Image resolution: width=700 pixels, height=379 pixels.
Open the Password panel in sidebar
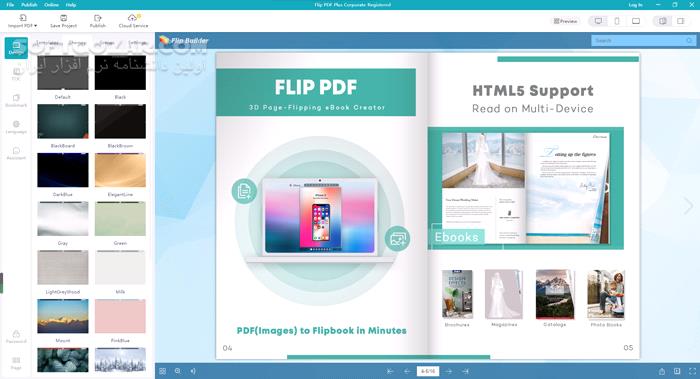pos(16,337)
